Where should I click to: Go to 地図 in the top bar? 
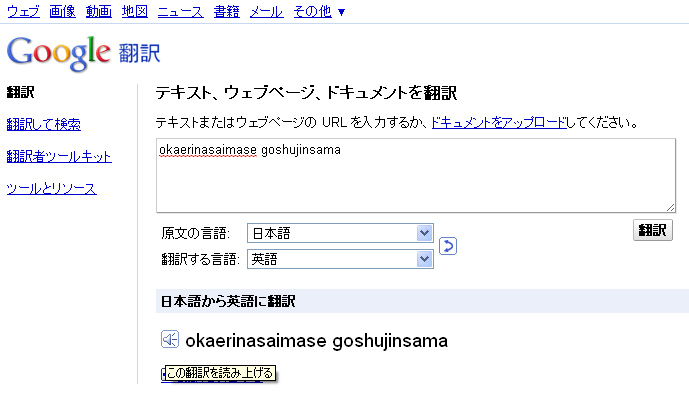click(135, 11)
